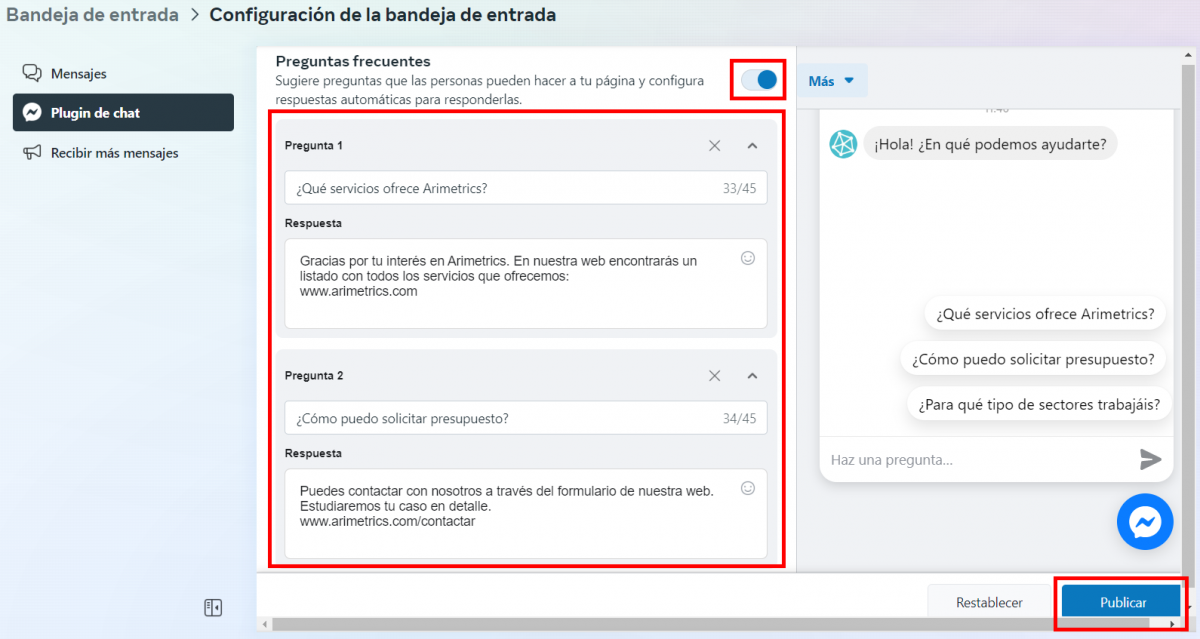Remove Pregunta 2 with the X icon
The width and height of the screenshot is (1200, 639).
click(x=714, y=376)
